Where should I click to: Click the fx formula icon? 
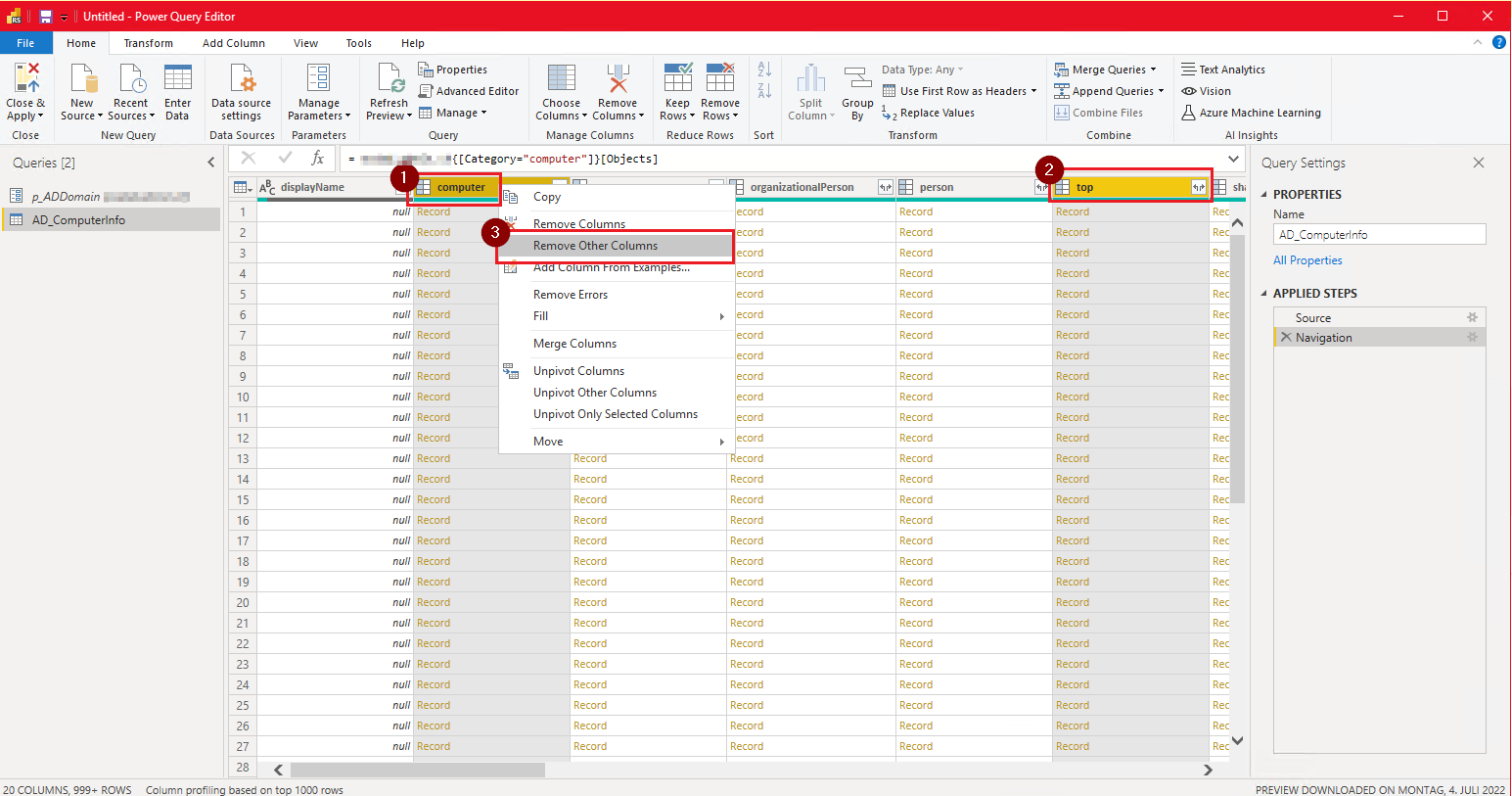pos(317,159)
